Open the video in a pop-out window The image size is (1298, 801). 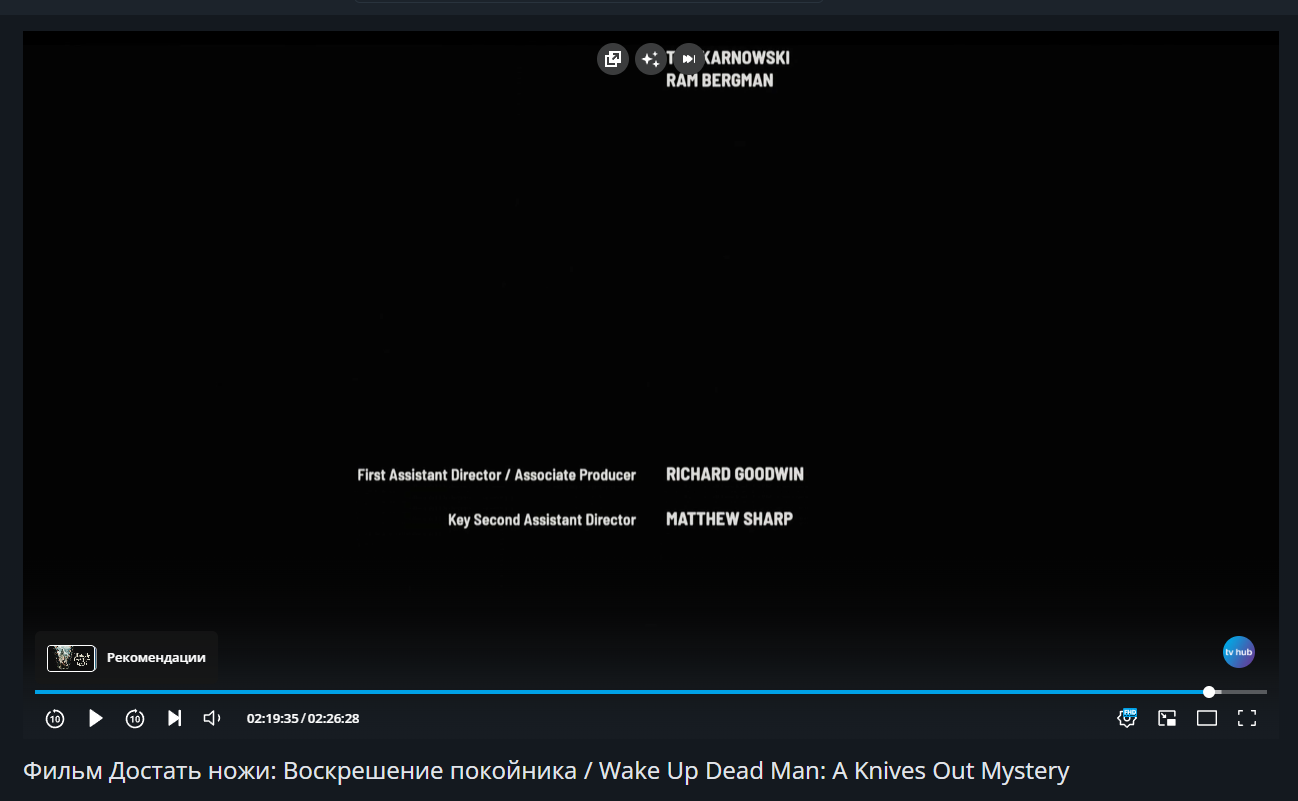(x=613, y=59)
